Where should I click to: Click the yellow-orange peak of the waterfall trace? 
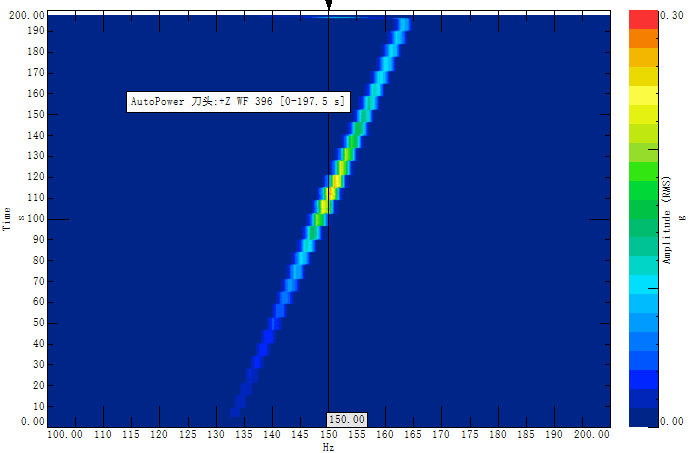click(331, 193)
